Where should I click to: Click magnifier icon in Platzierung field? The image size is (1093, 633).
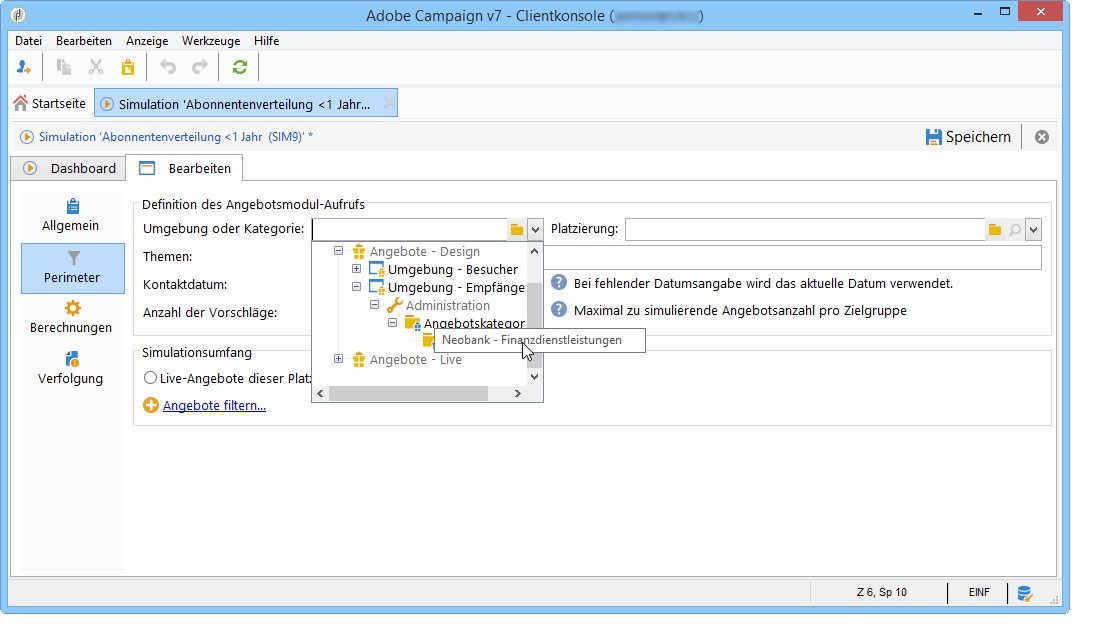(1015, 229)
